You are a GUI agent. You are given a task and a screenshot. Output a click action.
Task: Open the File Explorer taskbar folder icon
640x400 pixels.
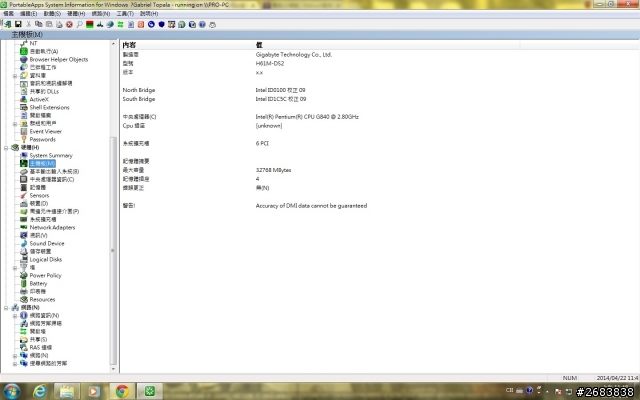pos(67,392)
